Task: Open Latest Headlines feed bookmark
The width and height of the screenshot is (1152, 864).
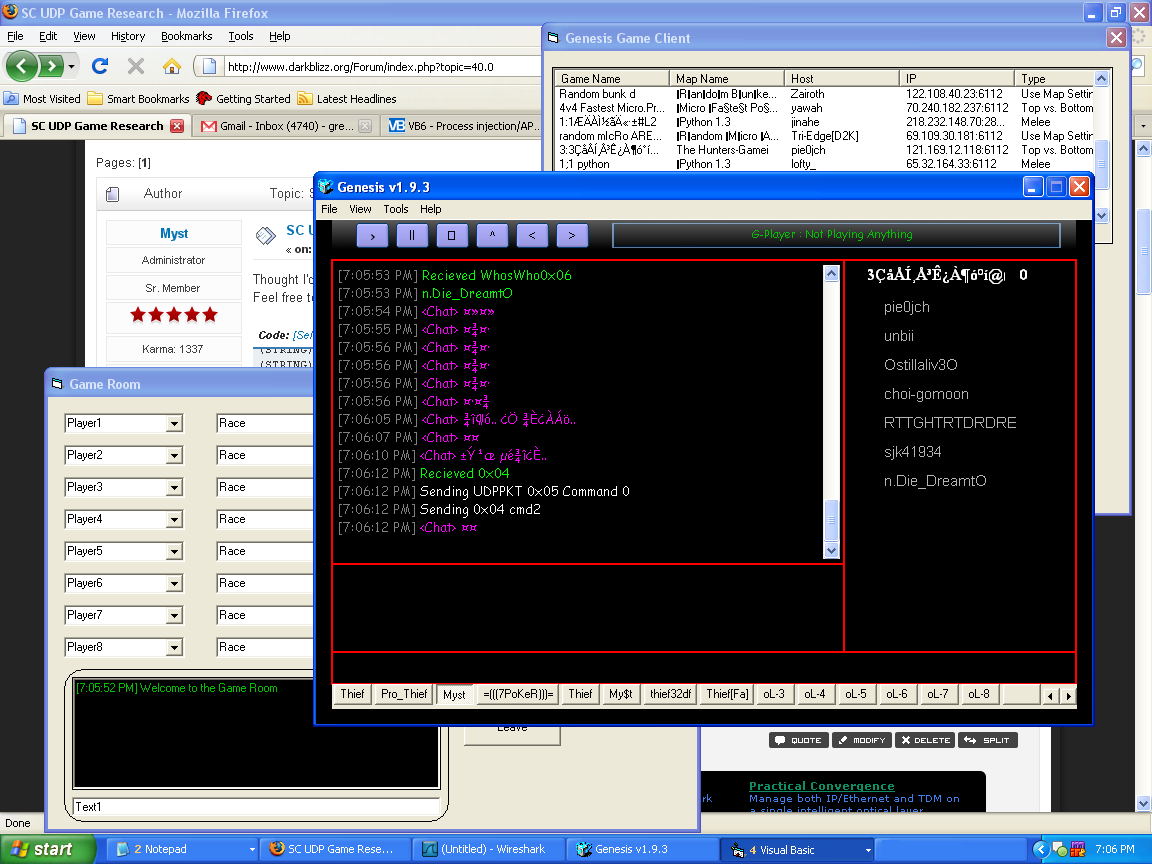Action: pyautogui.click(x=347, y=99)
